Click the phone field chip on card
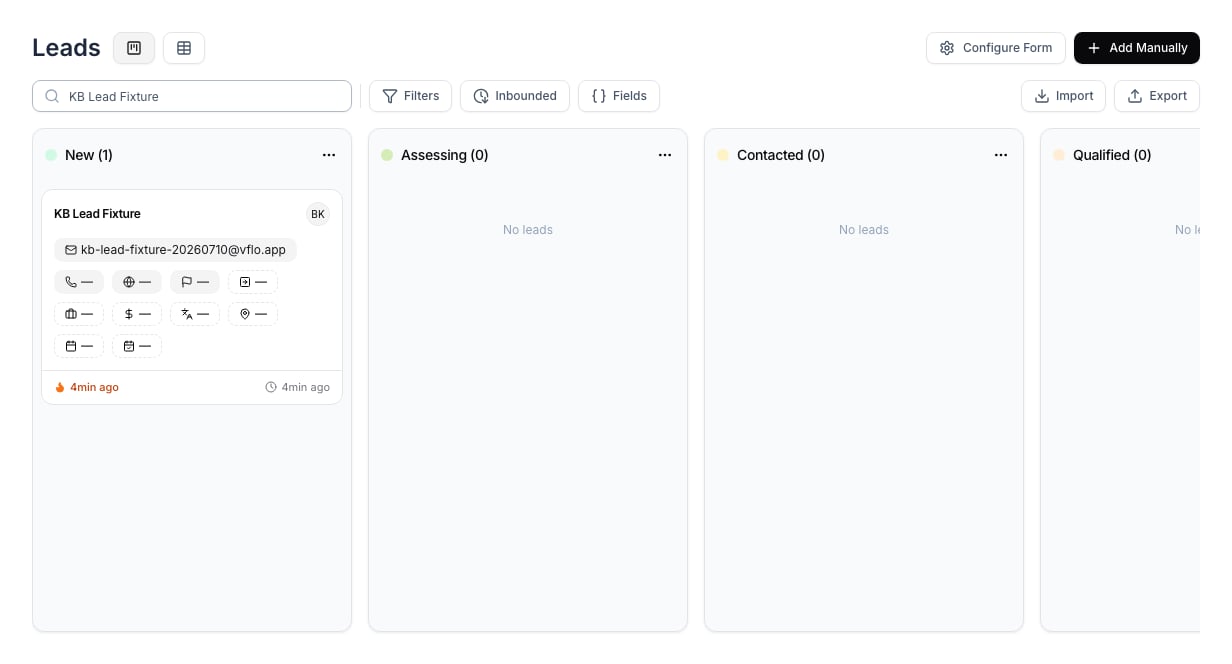 click(79, 282)
